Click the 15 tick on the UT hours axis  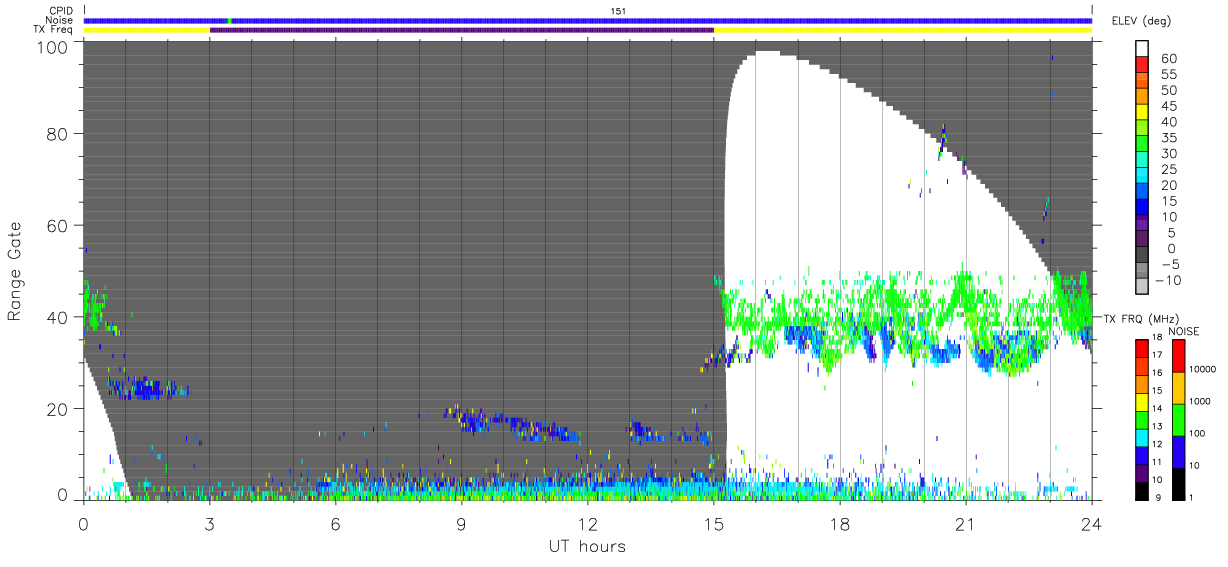coord(714,524)
